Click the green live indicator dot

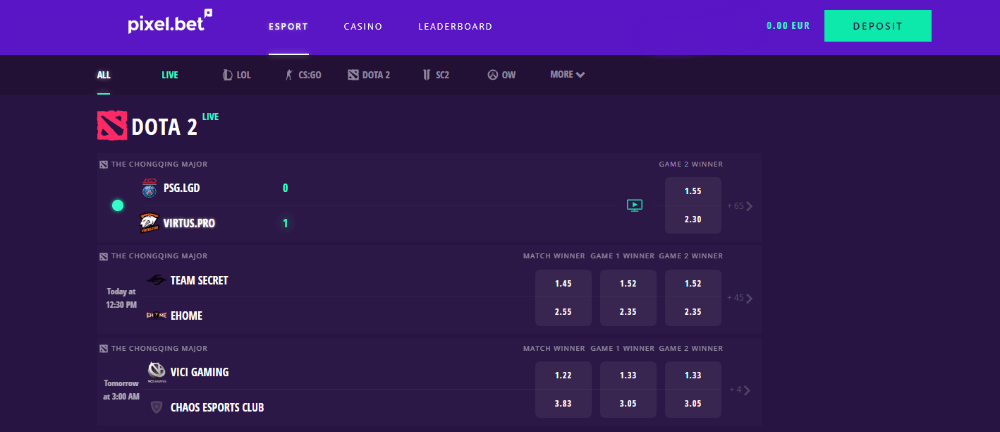coord(117,205)
